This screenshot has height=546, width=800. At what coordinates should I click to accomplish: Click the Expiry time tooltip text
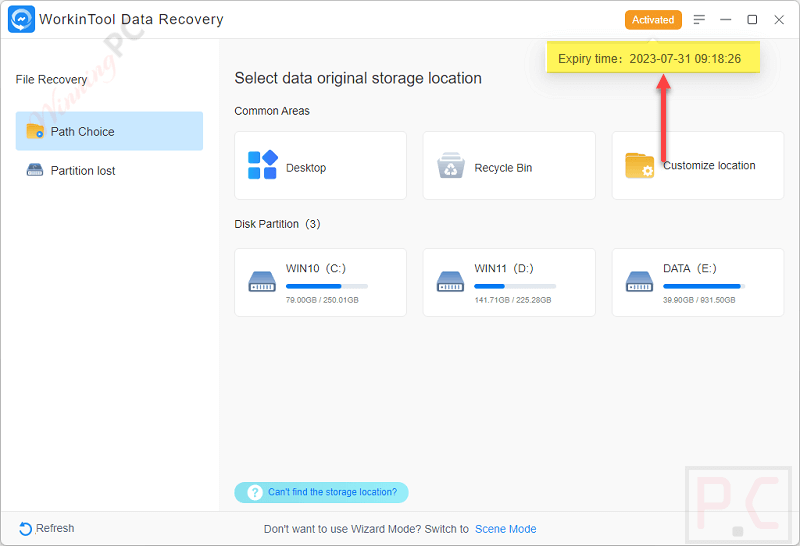(x=649, y=59)
